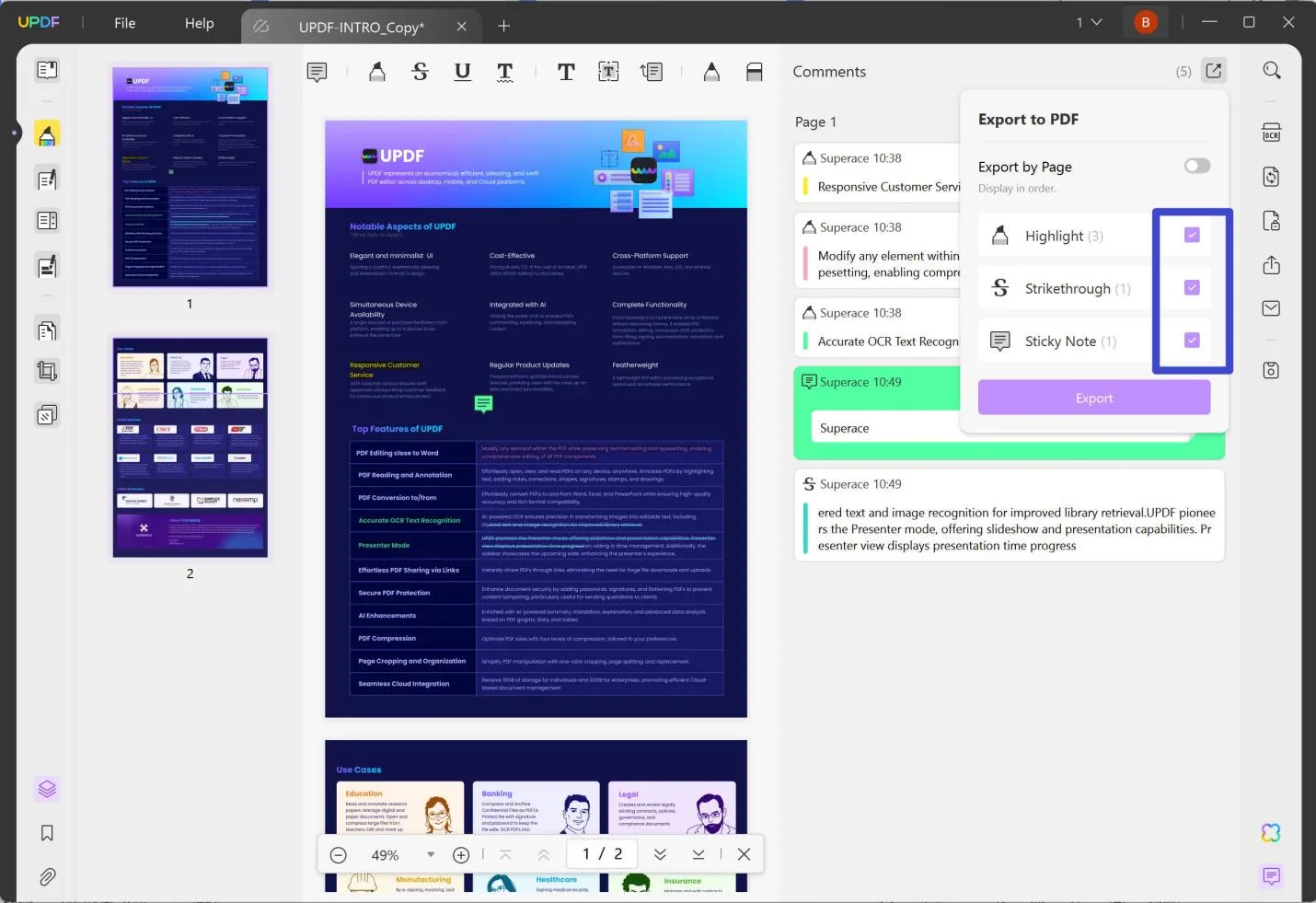Open the UPDF AI icon

click(x=1271, y=833)
